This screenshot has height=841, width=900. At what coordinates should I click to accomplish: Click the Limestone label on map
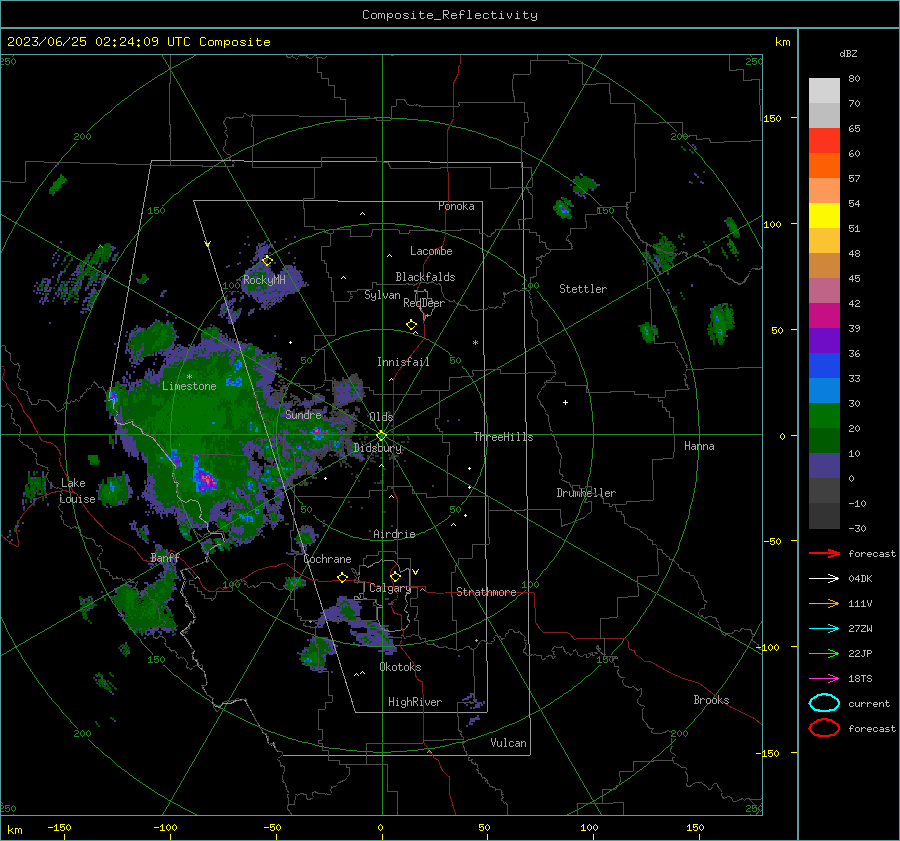tap(189, 386)
